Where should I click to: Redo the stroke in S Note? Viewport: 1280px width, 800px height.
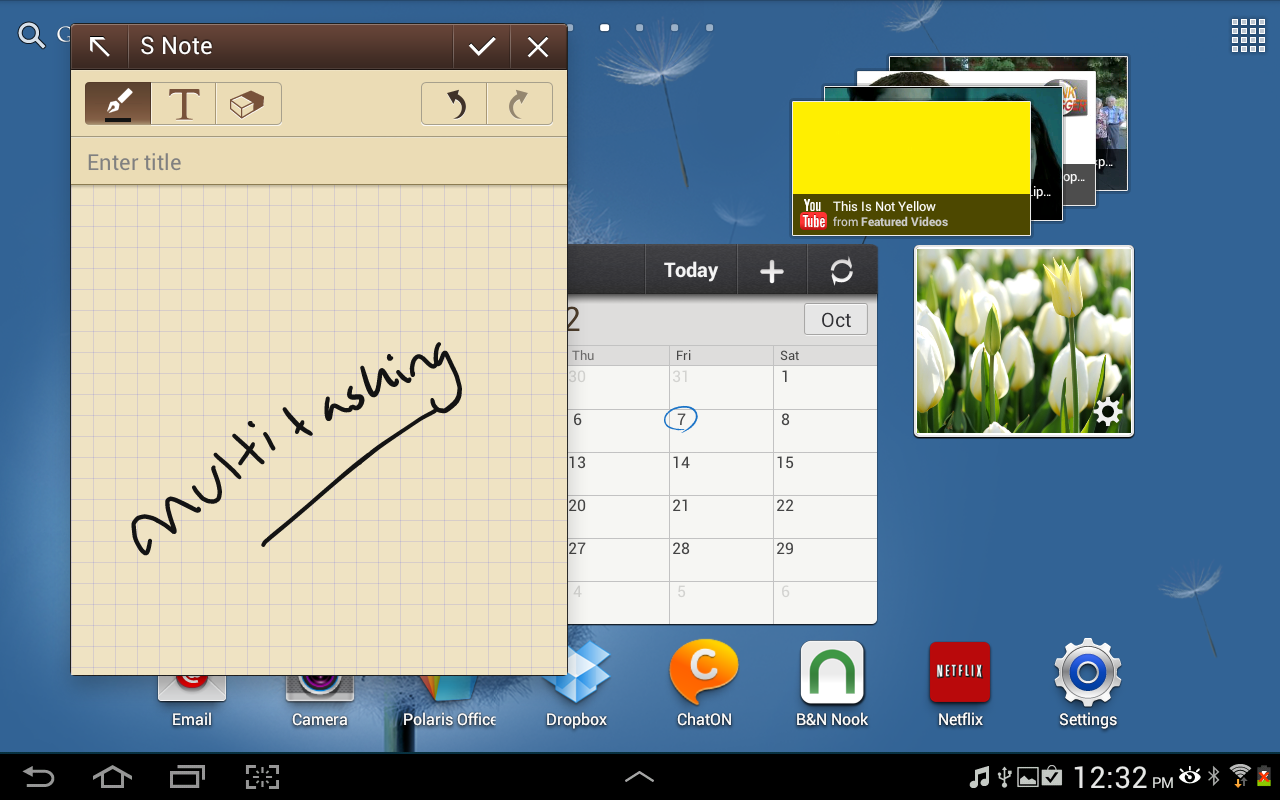click(x=519, y=104)
